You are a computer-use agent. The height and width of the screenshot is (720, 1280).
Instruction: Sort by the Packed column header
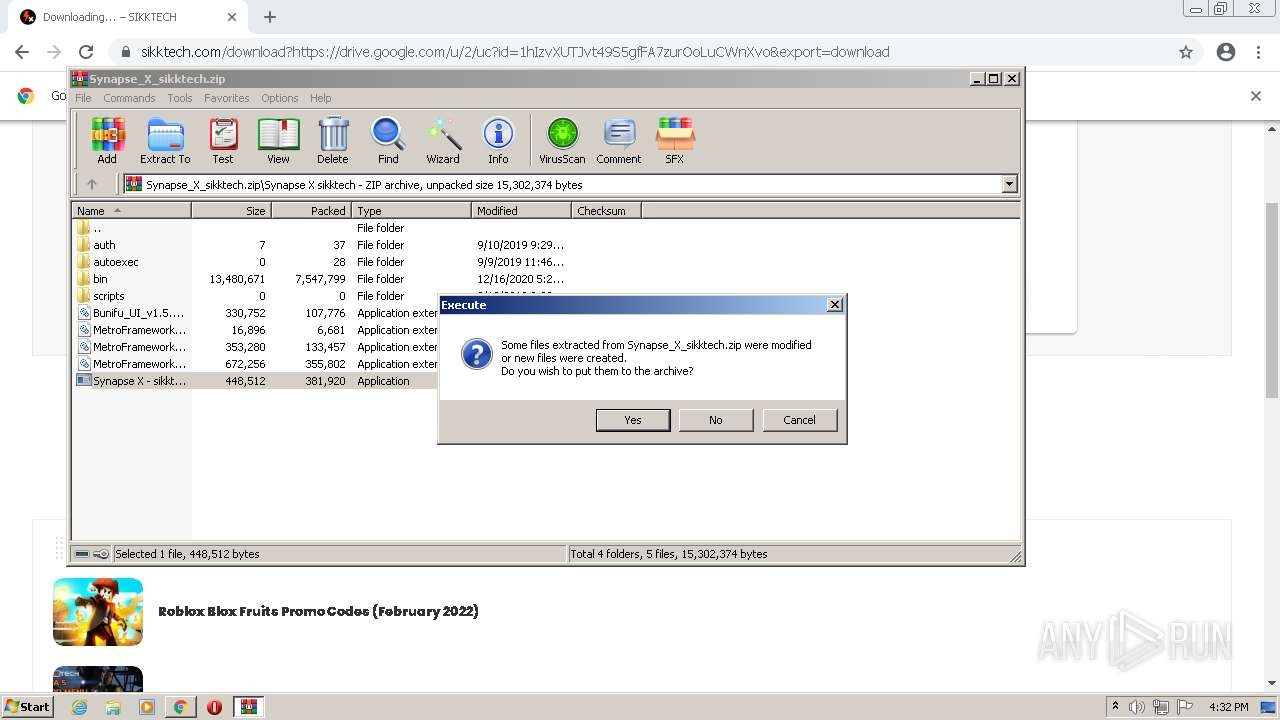coord(311,211)
